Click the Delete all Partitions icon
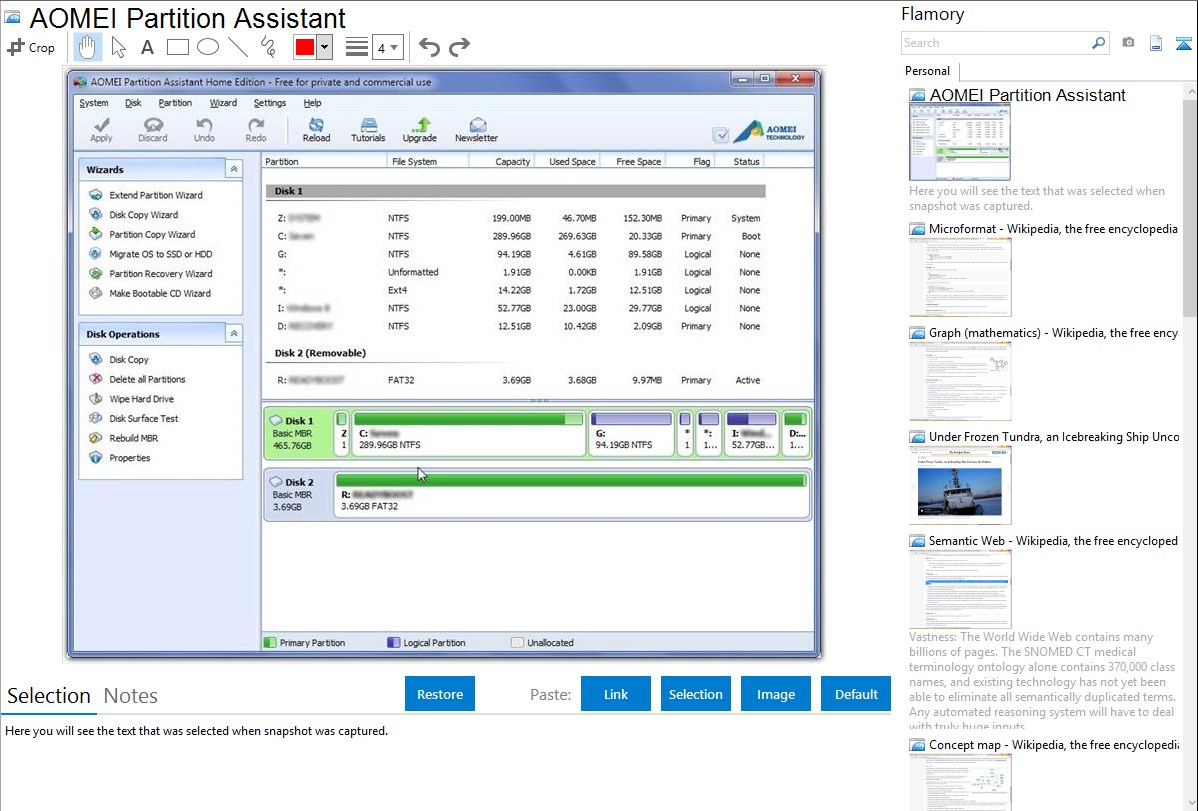The width and height of the screenshot is (1198, 811). click(96, 378)
